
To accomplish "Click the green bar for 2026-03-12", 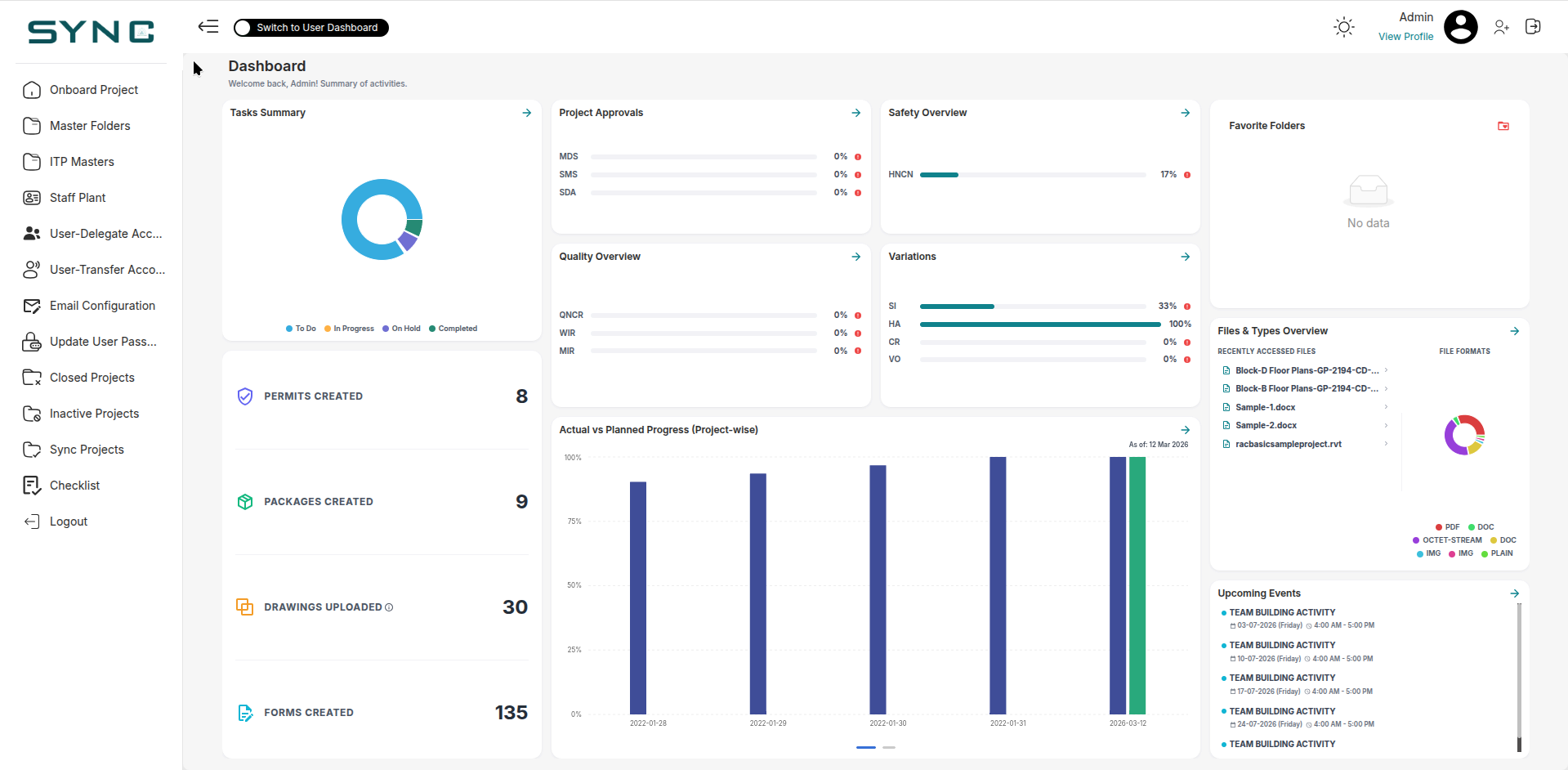I will coord(1137,585).
